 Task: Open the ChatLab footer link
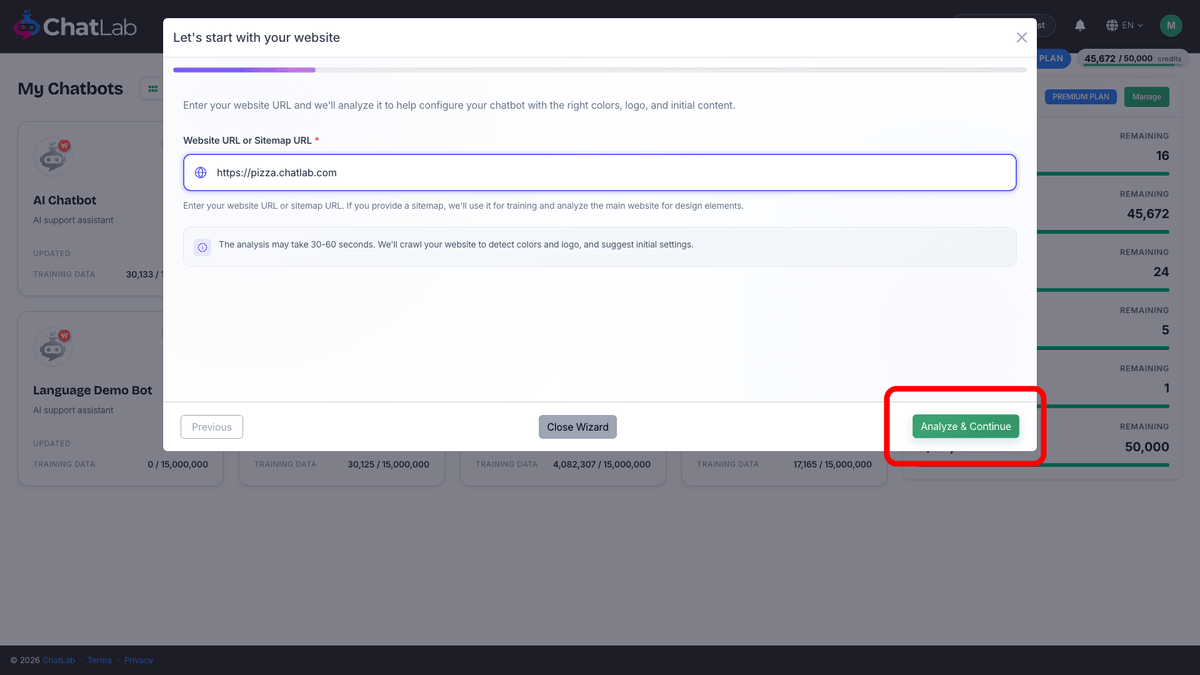coord(59,660)
